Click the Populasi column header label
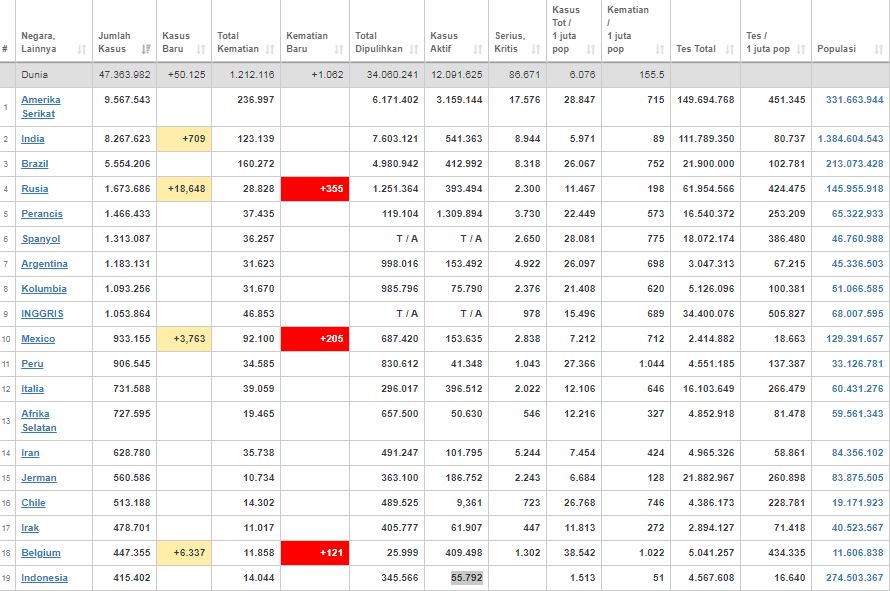Viewport: 890px width, 591px height. (836, 49)
